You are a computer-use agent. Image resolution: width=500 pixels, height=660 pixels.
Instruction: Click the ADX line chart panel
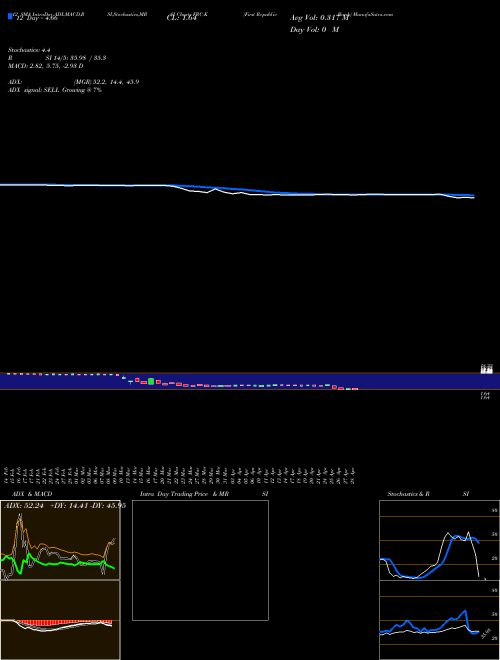[60, 540]
